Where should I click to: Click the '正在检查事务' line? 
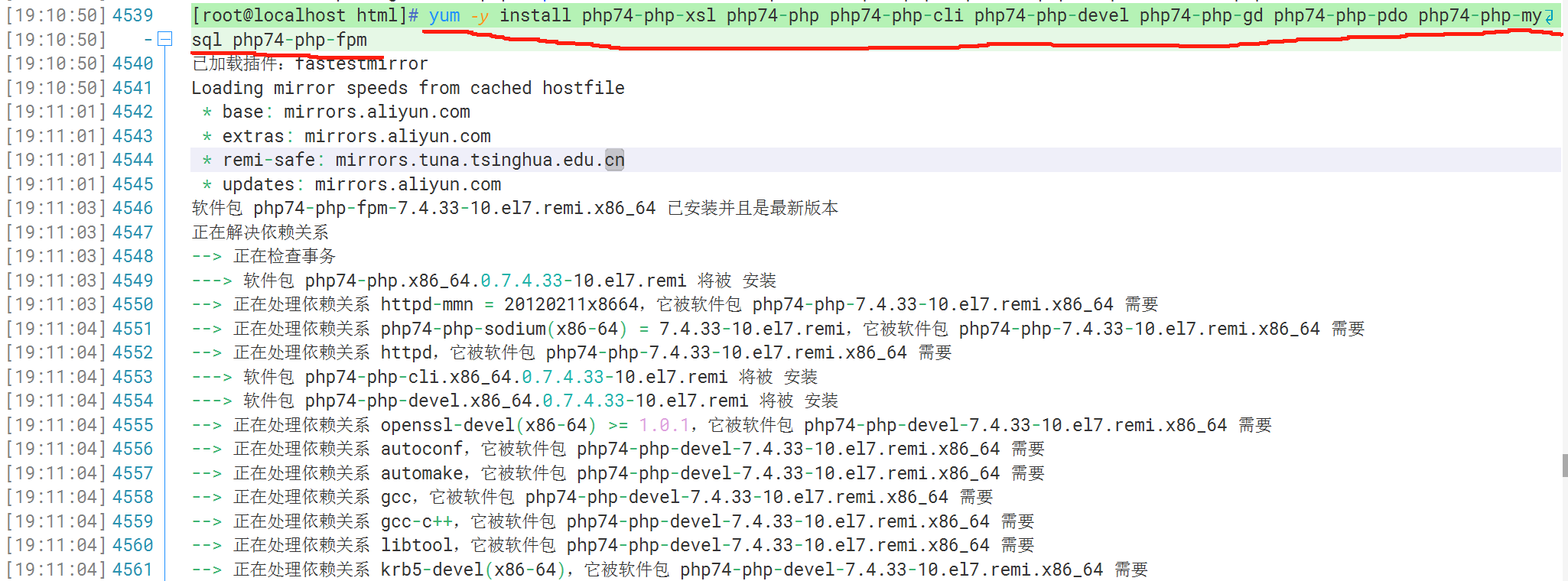[285, 256]
